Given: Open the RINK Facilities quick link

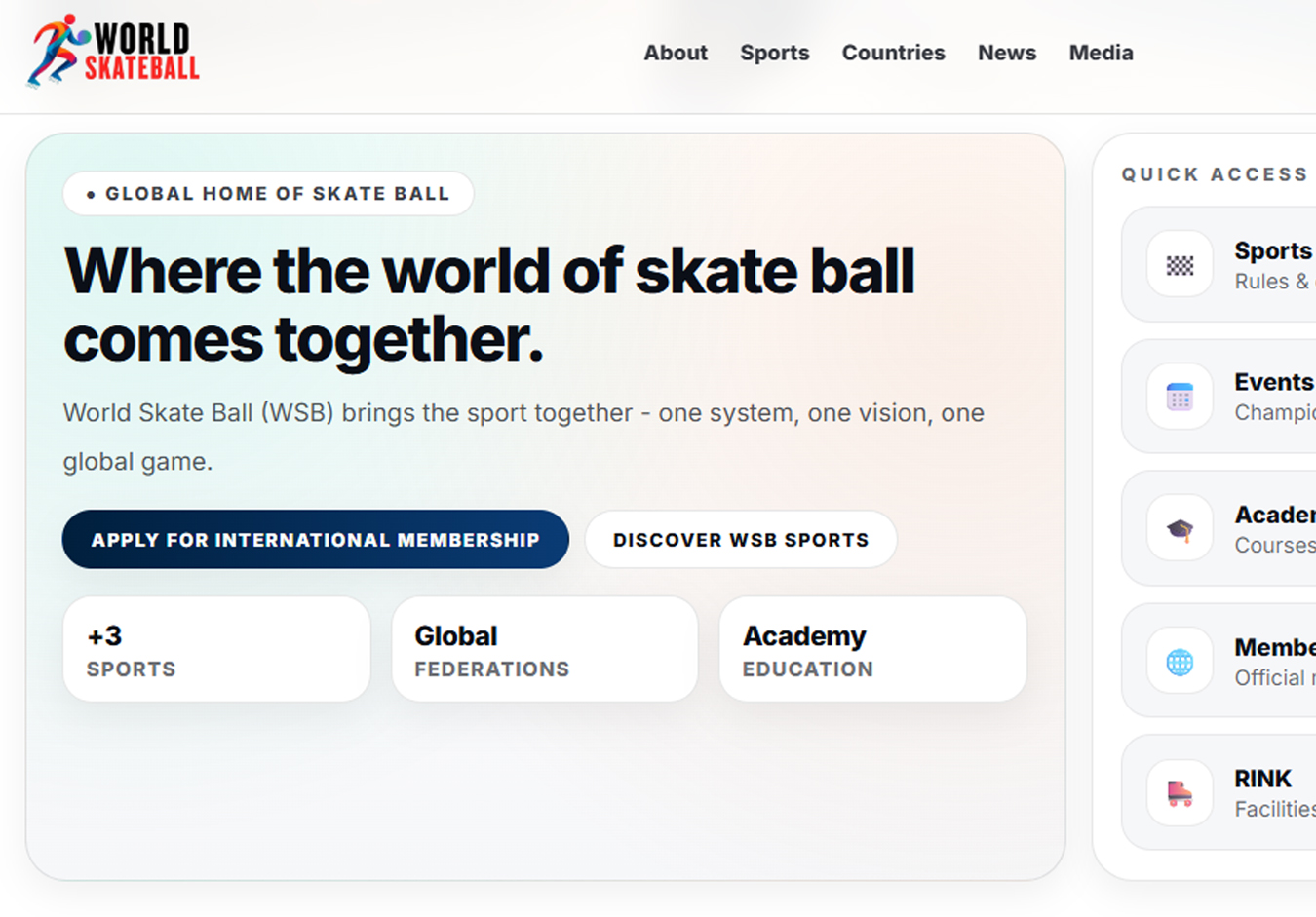Looking at the screenshot, I should pos(1219,793).
